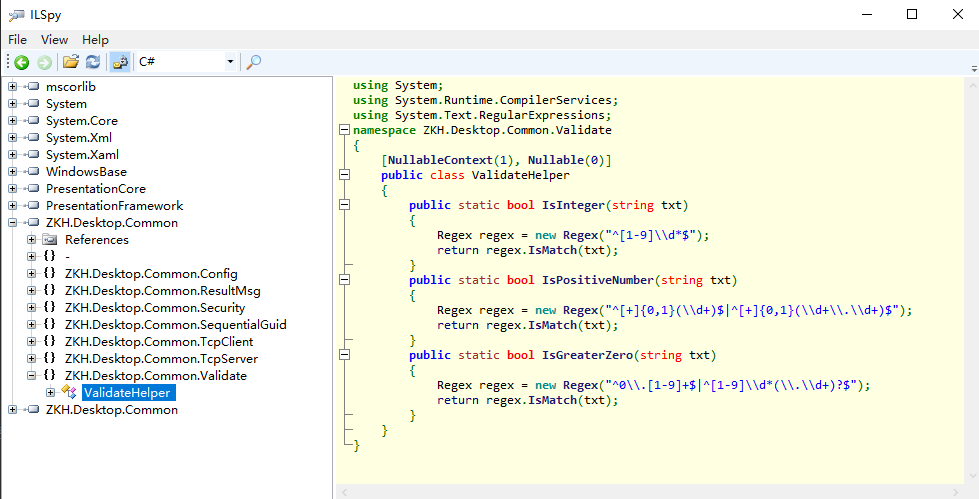Open search with the magnifier icon

253,61
